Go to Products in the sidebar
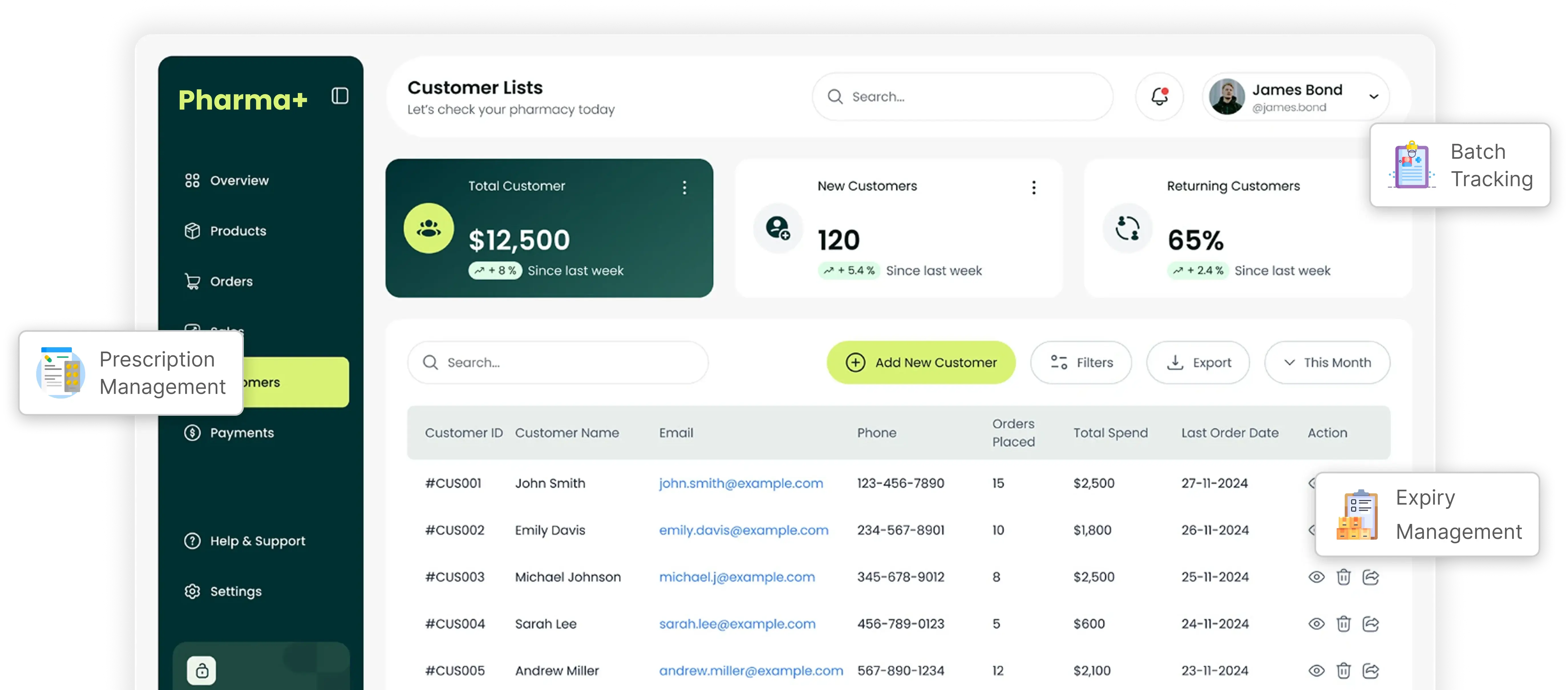This screenshot has height=690, width=1568. point(237,231)
